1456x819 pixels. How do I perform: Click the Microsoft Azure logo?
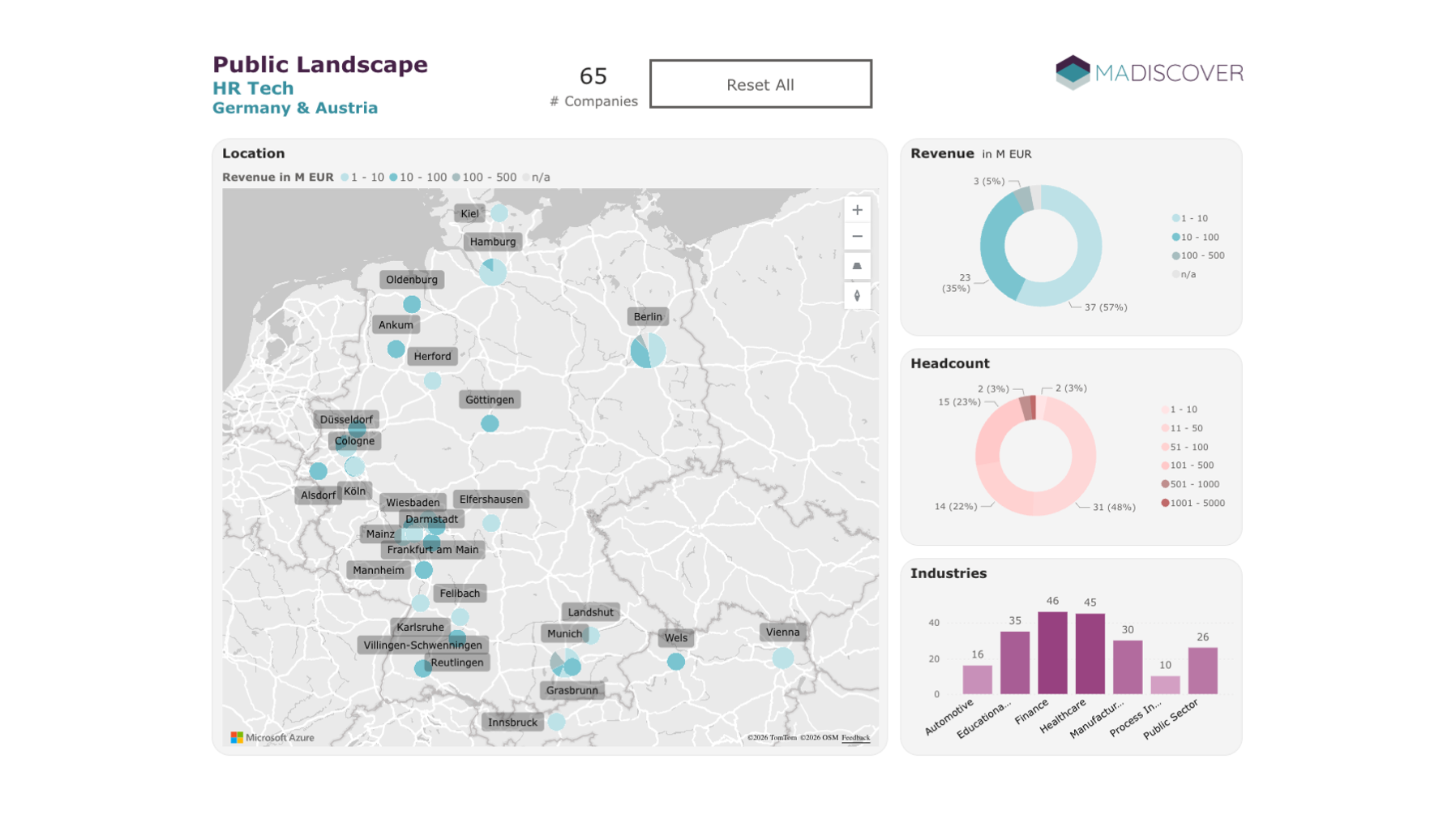(272, 737)
